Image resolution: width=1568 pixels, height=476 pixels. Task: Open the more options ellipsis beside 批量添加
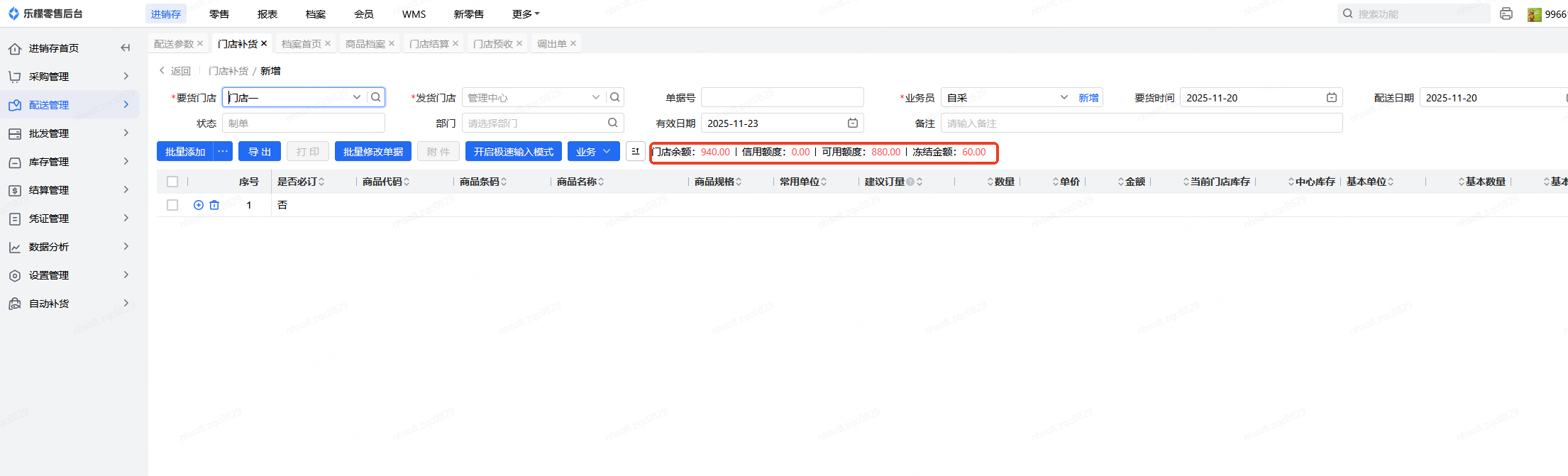tap(223, 151)
